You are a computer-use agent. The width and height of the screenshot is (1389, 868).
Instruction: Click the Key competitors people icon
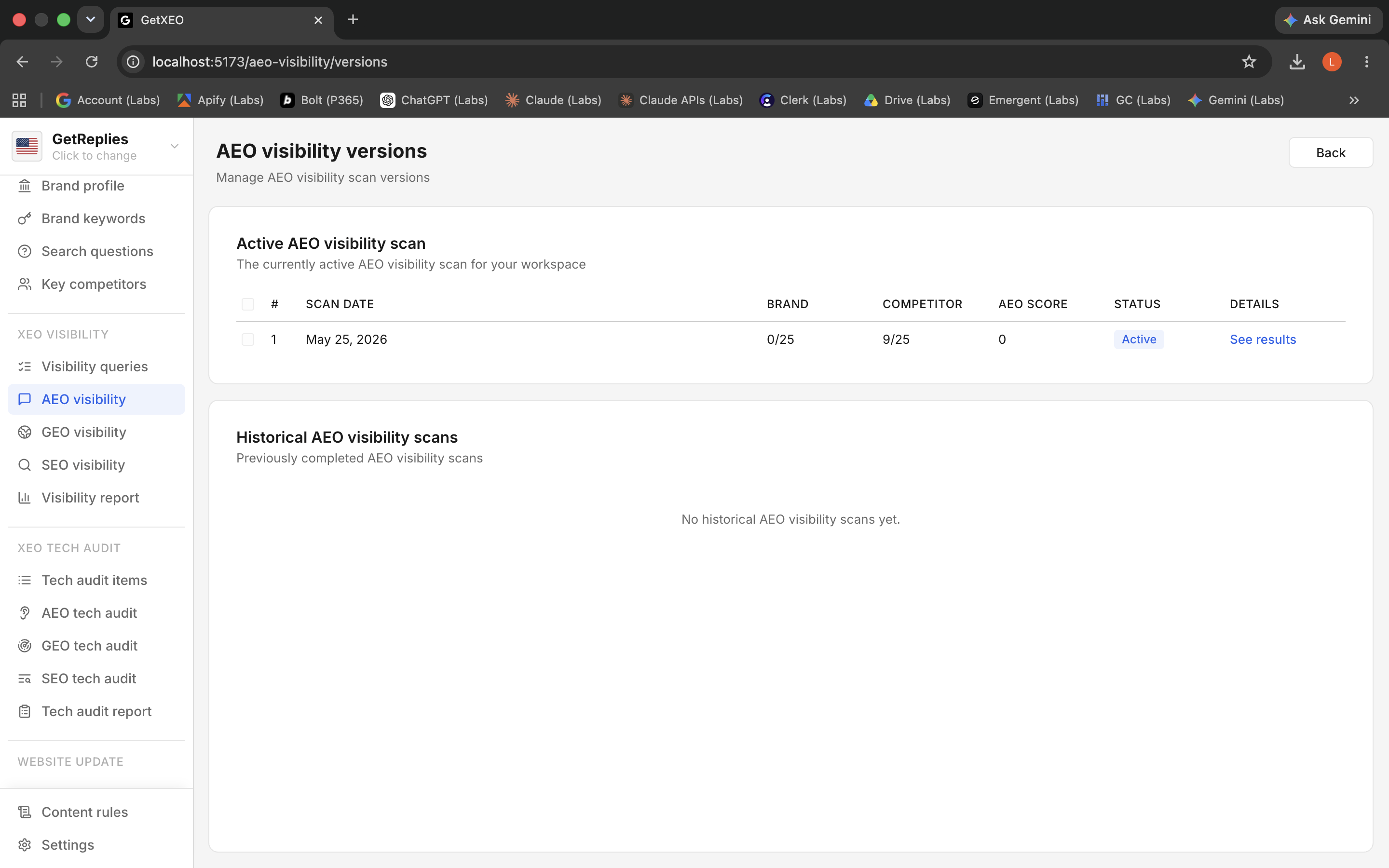[24, 284]
